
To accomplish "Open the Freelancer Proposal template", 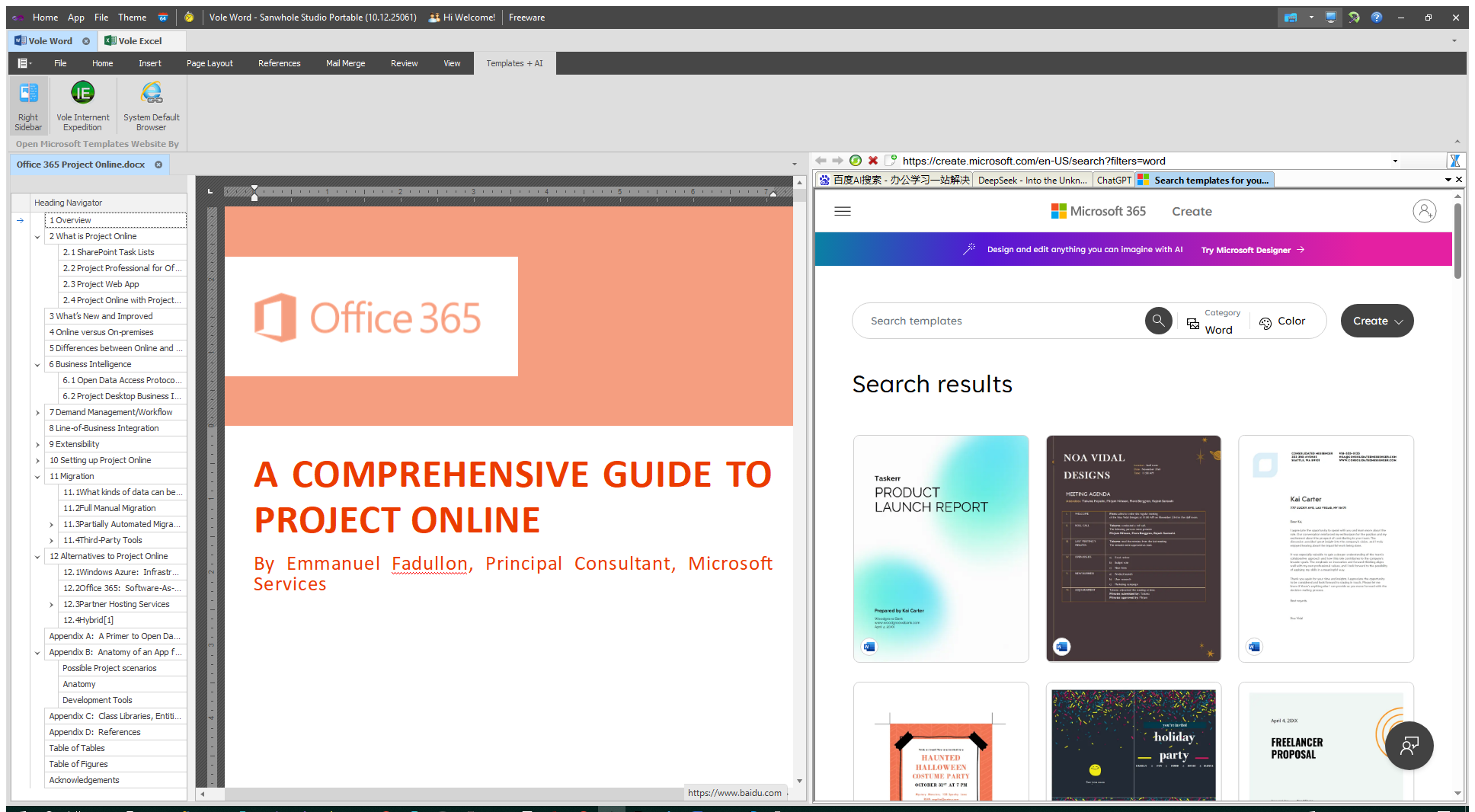I will coord(1326,743).
